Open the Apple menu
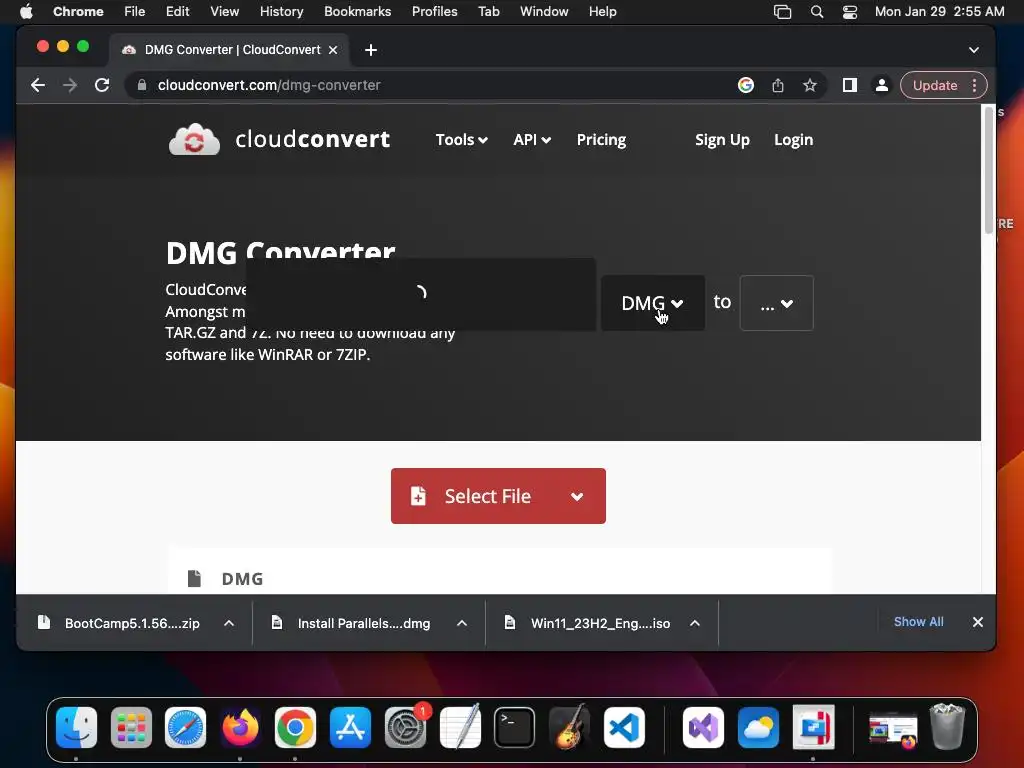Viewport: 1024px width, 768px height. (26, 12)
